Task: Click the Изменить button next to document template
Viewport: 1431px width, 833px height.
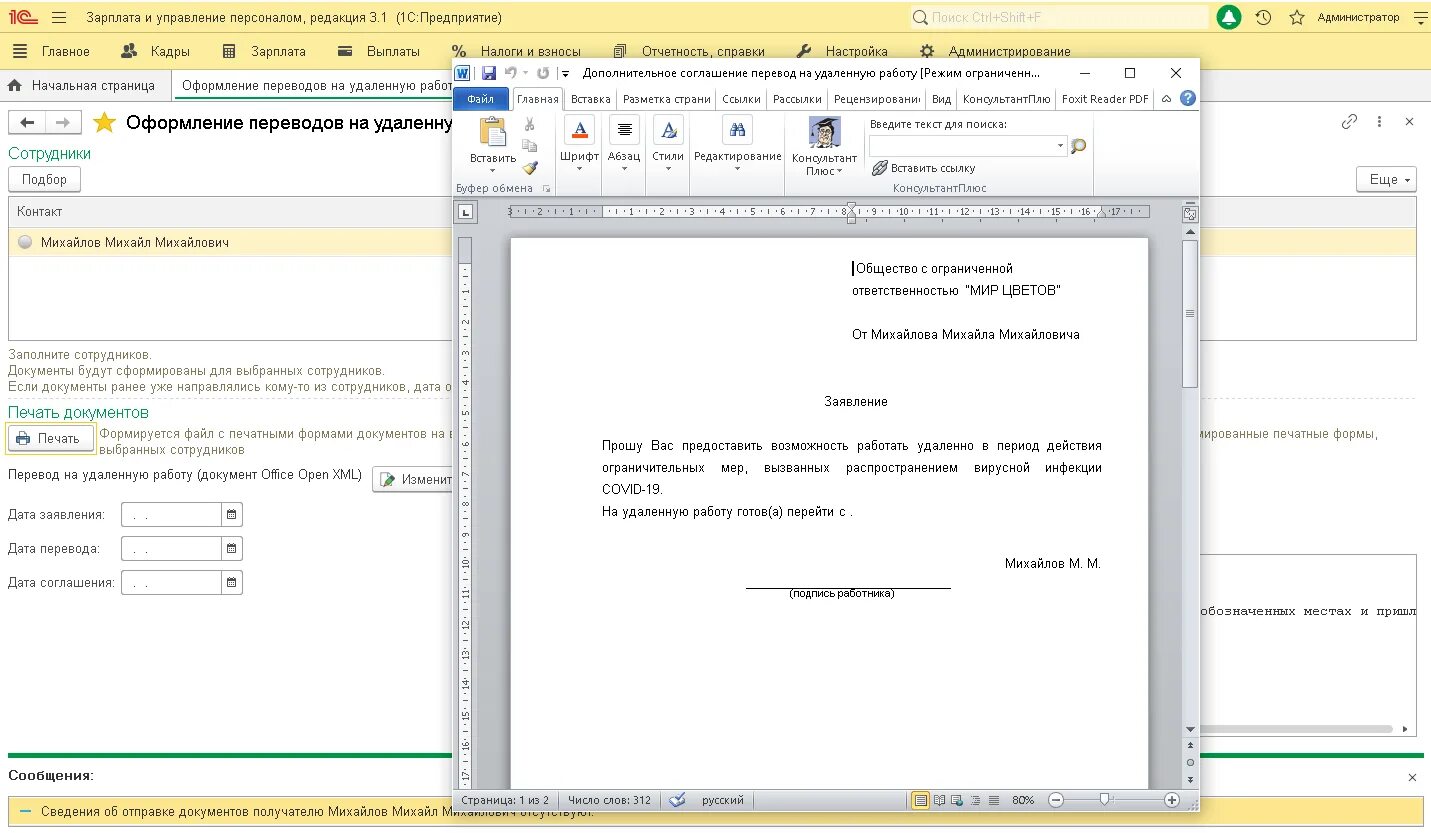Action: coord(414,479)
